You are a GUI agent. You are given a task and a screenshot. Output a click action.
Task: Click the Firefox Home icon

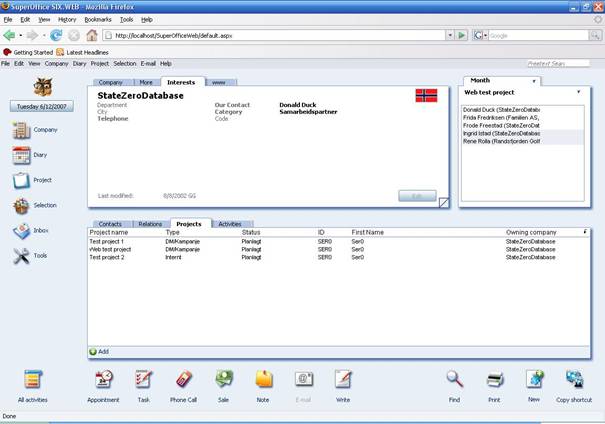92,35
